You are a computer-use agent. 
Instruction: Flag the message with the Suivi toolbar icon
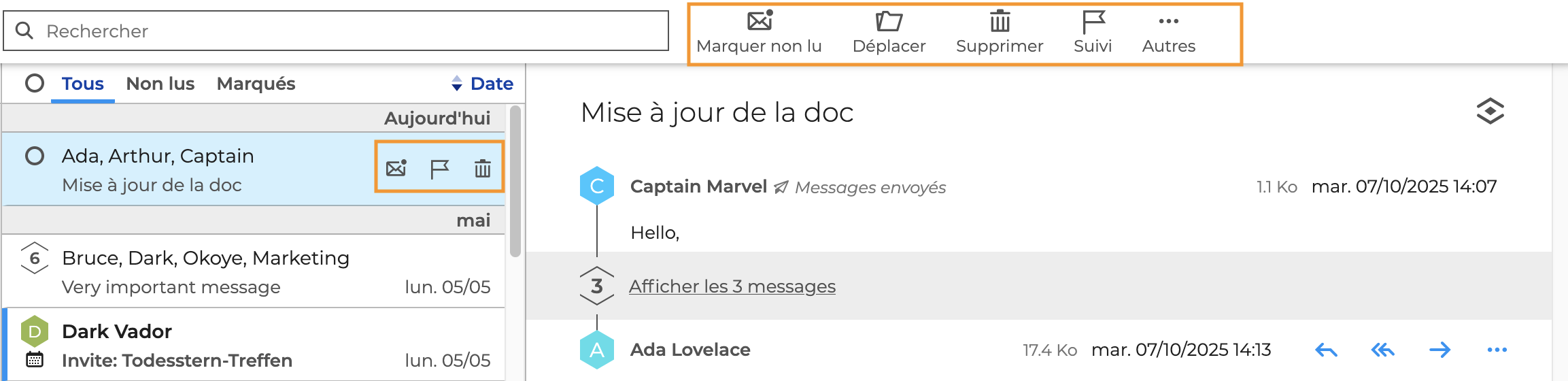[x=1093, y=22]
